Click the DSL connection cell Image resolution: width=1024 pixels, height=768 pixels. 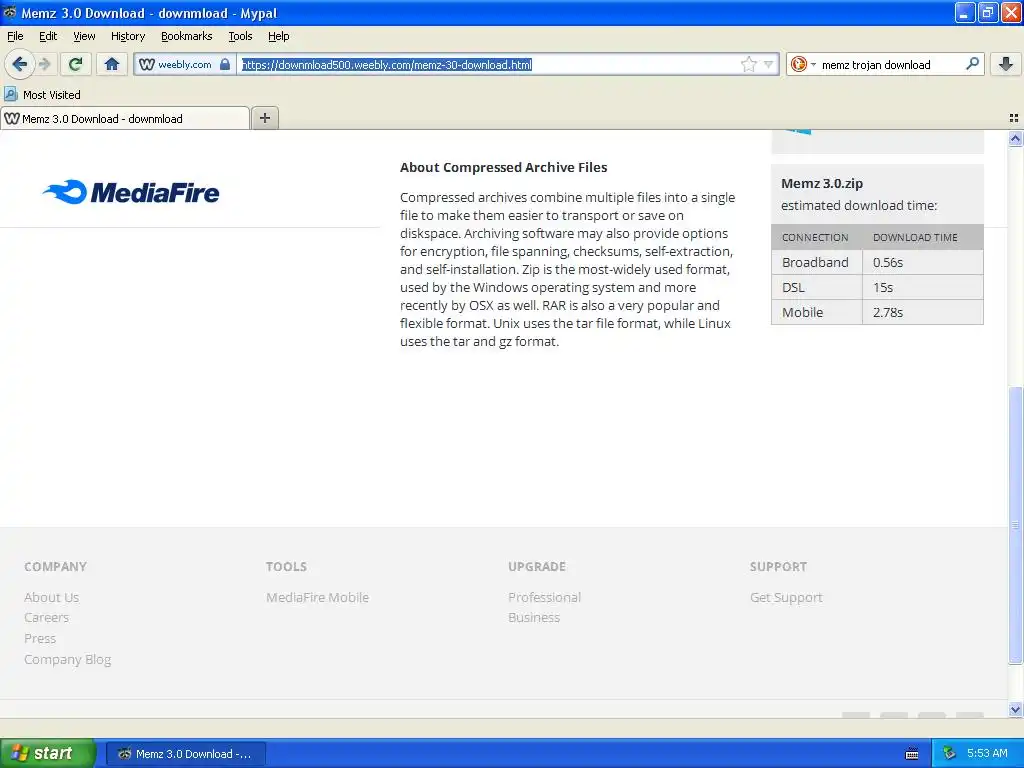(816, 287)
